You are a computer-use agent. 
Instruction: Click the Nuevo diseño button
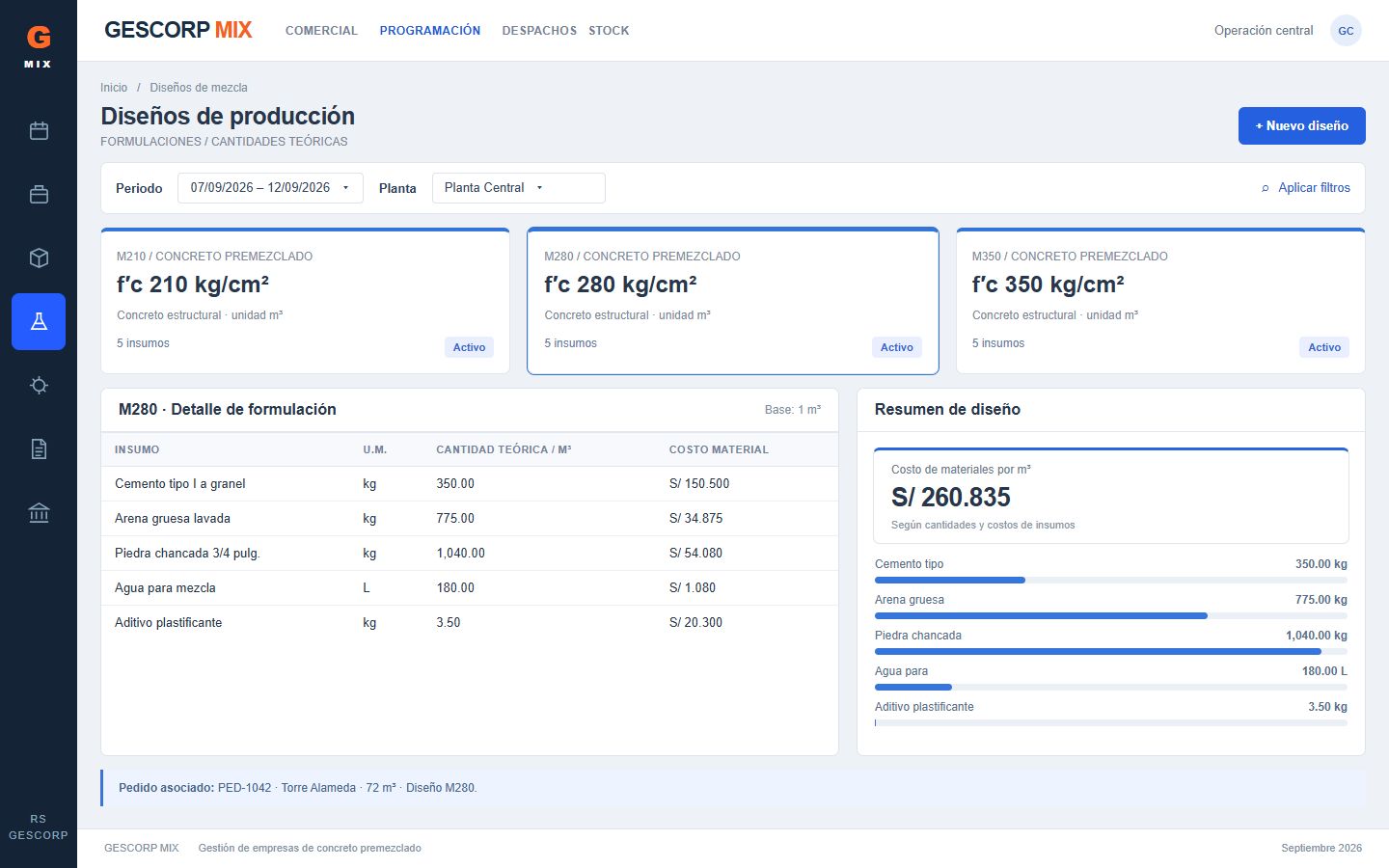(1301, 125)
